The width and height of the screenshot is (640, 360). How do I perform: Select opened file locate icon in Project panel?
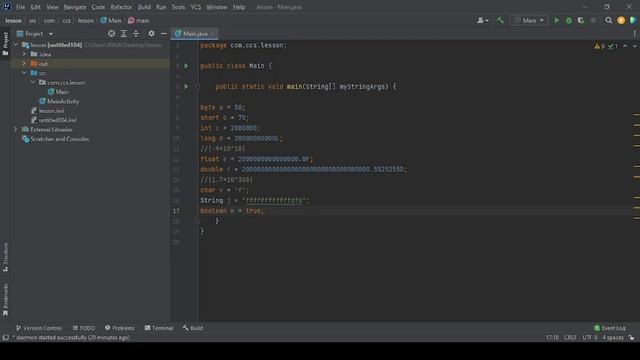(x=111, y=33)
